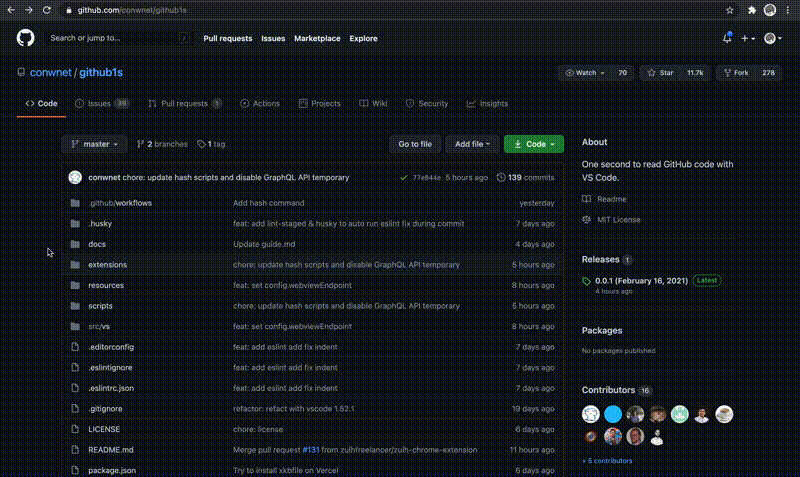Open the first contributor avatar
Viewport: 800px width, 477px height.
[x=591, y=414]
